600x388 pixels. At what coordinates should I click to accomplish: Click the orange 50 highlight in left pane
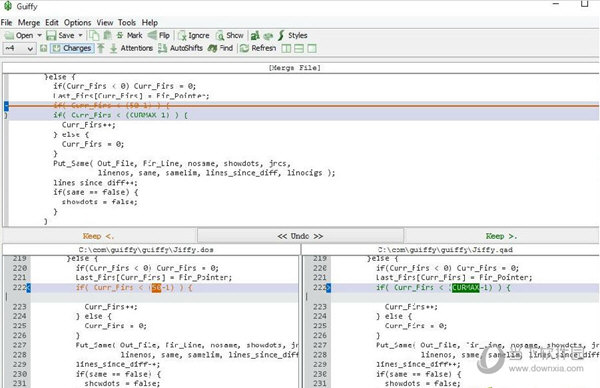(156, 287)
